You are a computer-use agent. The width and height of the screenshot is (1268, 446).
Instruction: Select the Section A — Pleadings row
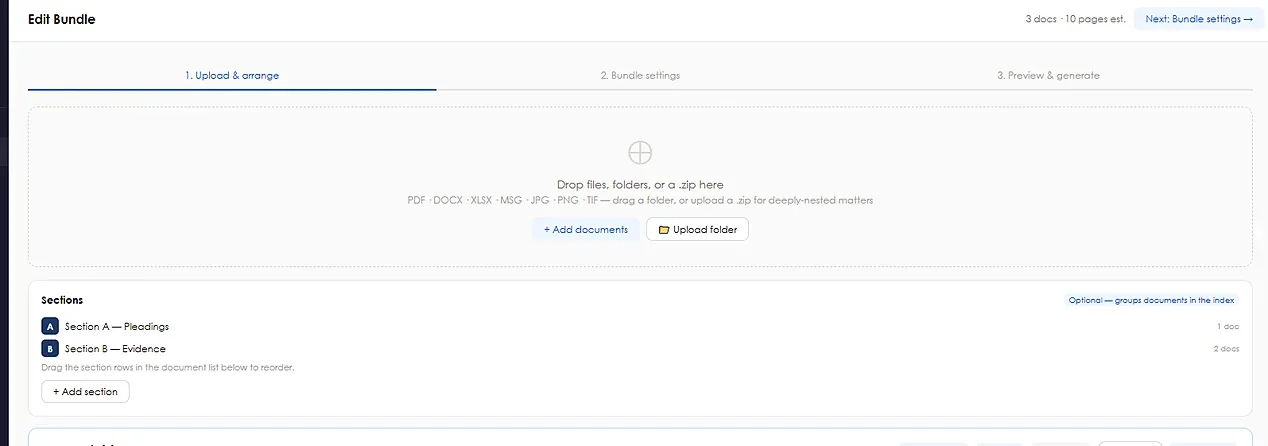(x=640, y=327)
